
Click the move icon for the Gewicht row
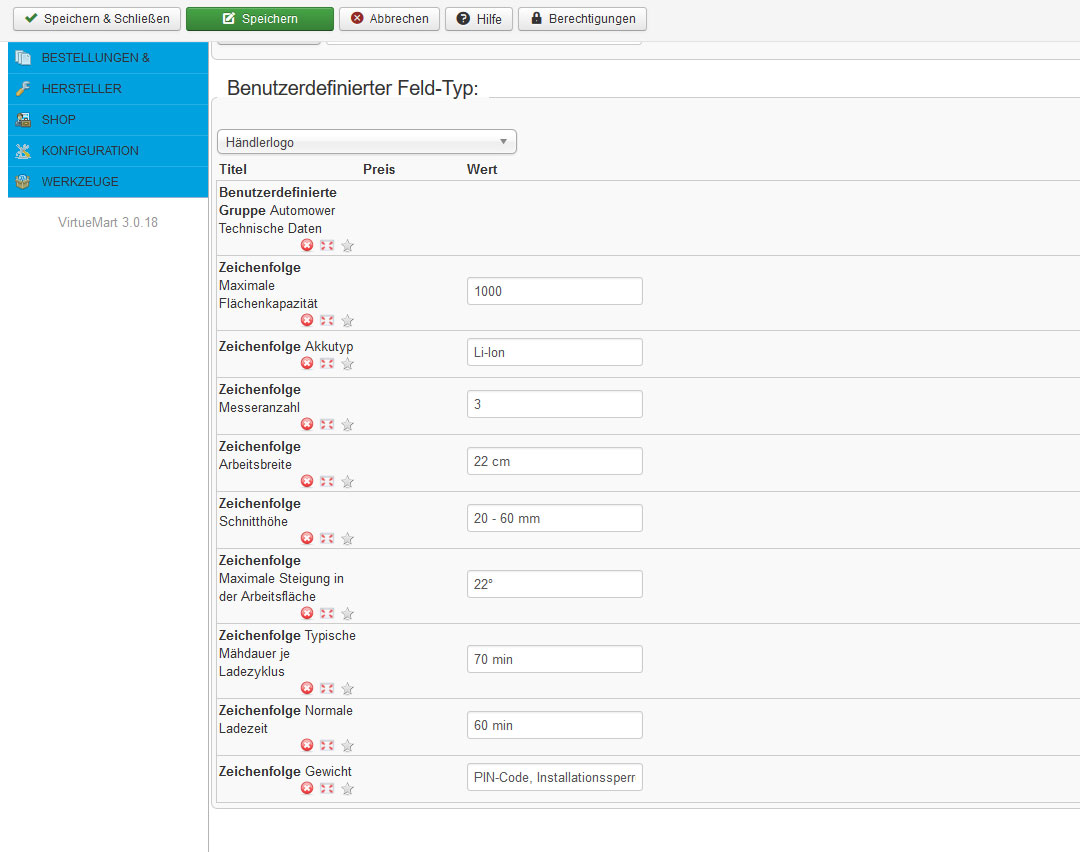327,789
